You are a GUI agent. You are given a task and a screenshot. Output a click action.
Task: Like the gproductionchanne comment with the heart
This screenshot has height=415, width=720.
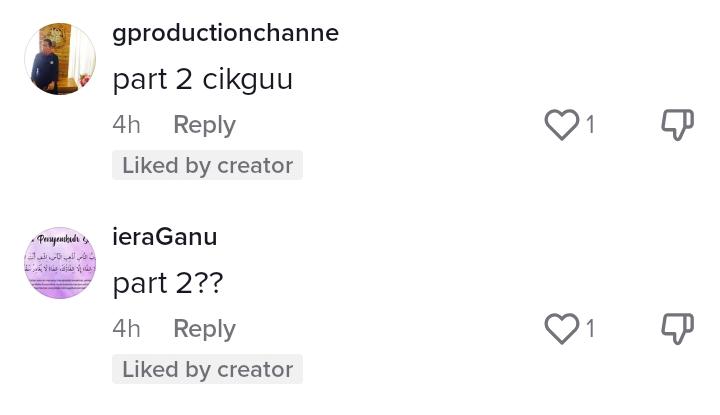click(x=561, y=125)
